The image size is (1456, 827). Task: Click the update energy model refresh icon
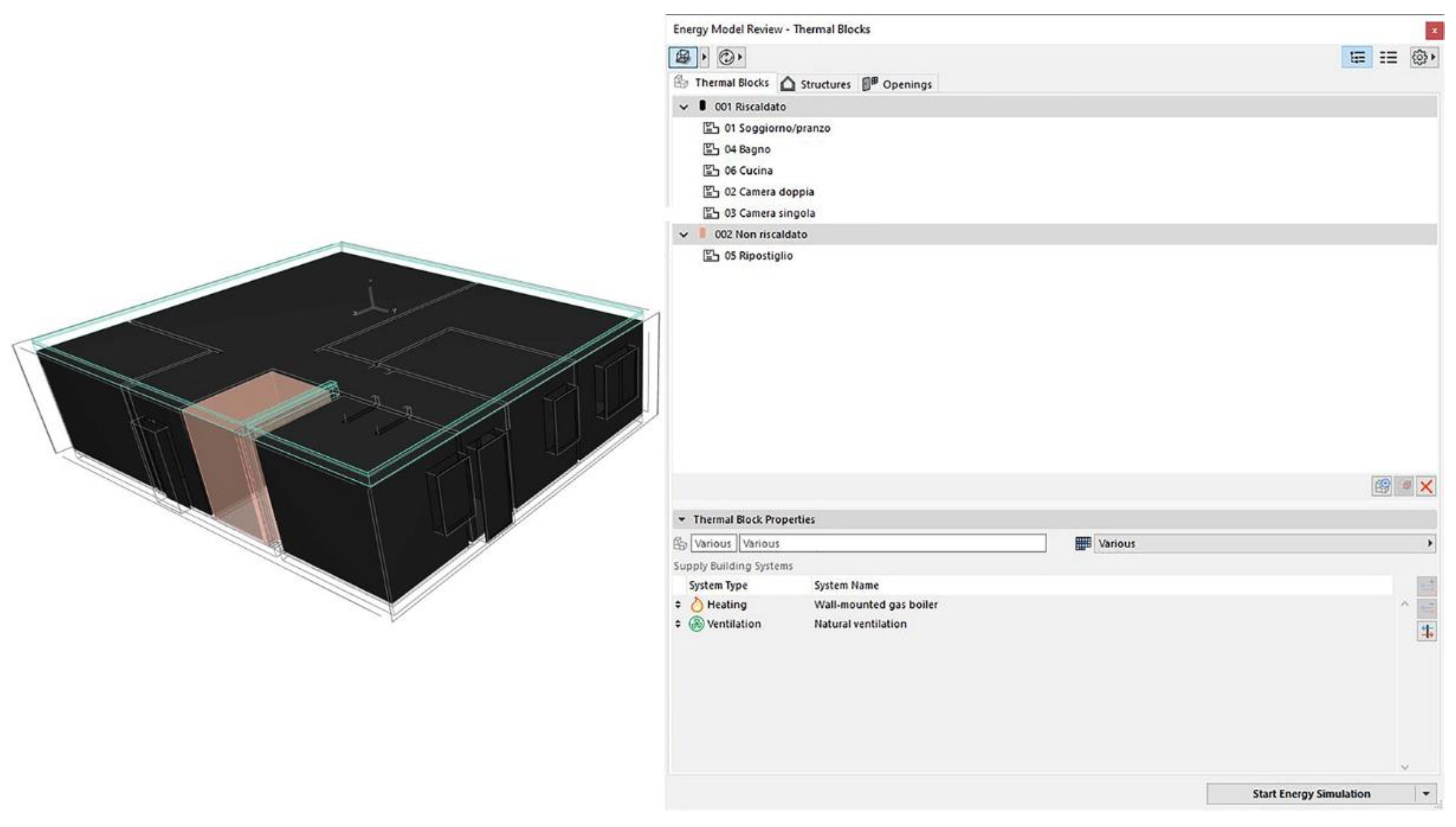726,57
